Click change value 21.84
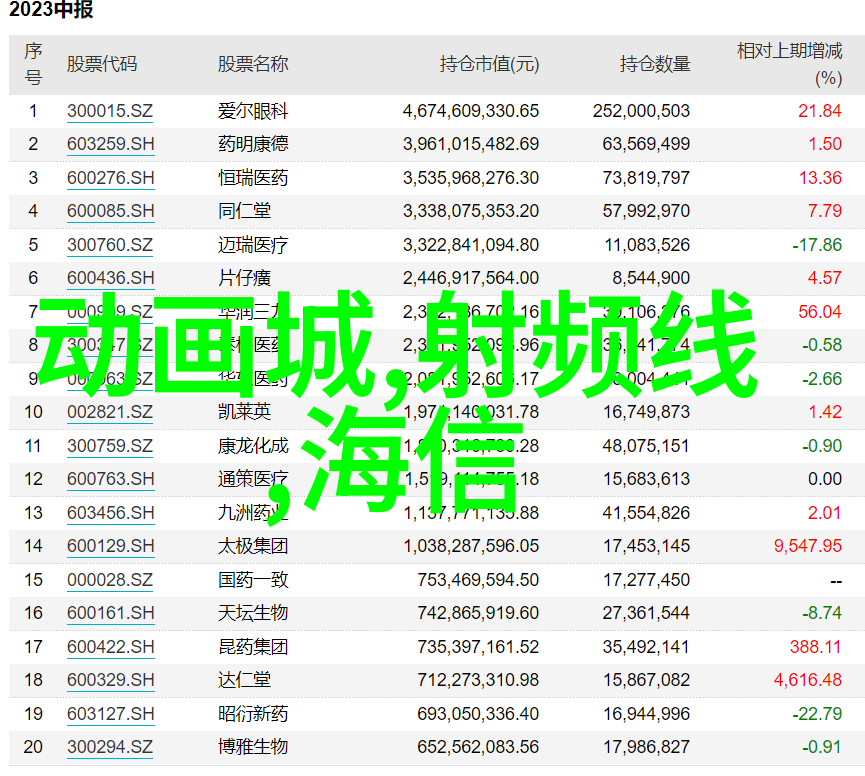The height and width of the screenshot is (776, 865). tap(820, 111)
